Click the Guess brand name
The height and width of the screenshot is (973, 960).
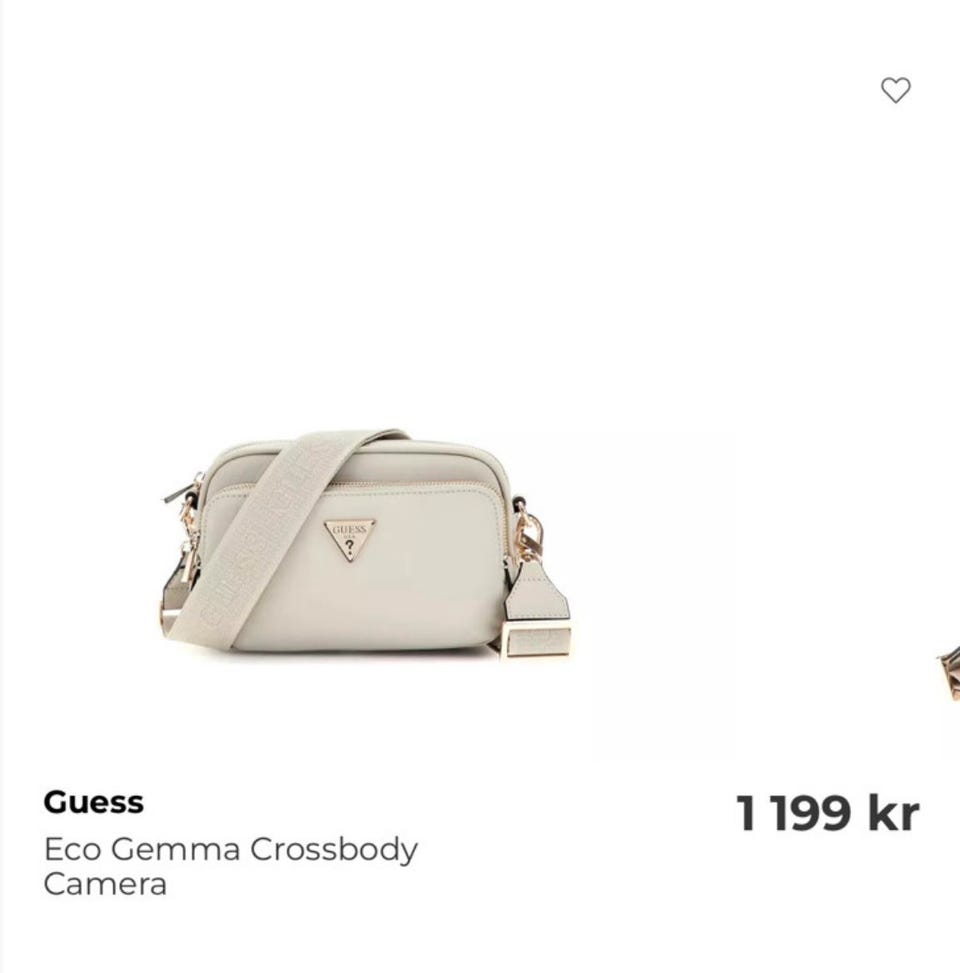pos(94,802)
